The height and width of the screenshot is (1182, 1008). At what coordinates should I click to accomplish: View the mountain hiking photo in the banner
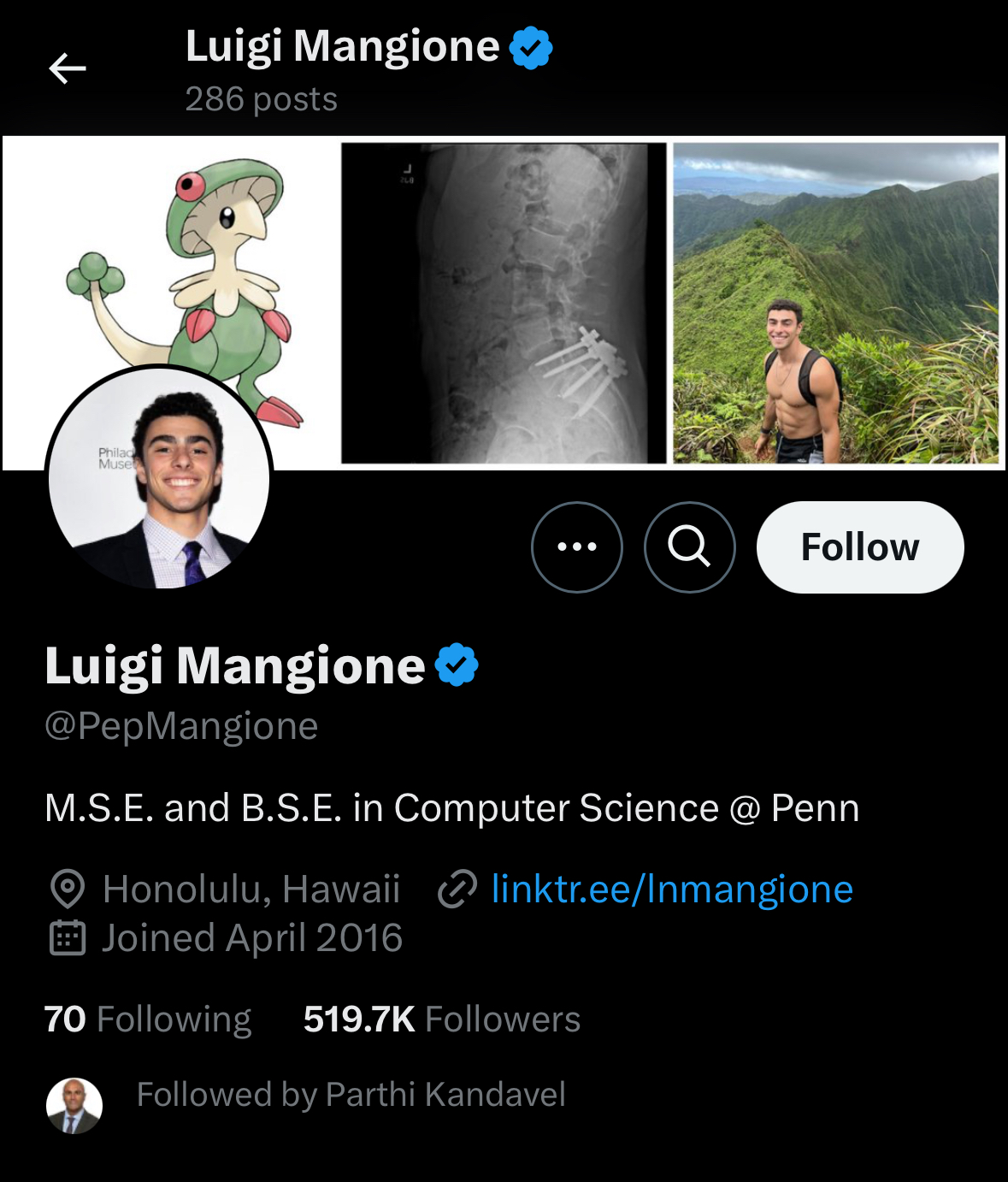pos(835,303)
